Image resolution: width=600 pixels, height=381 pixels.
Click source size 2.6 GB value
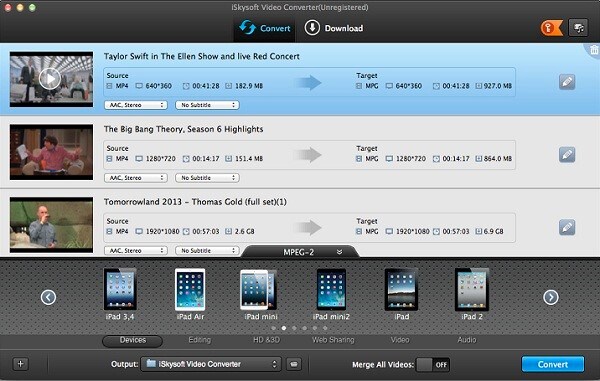pos(245,231)
